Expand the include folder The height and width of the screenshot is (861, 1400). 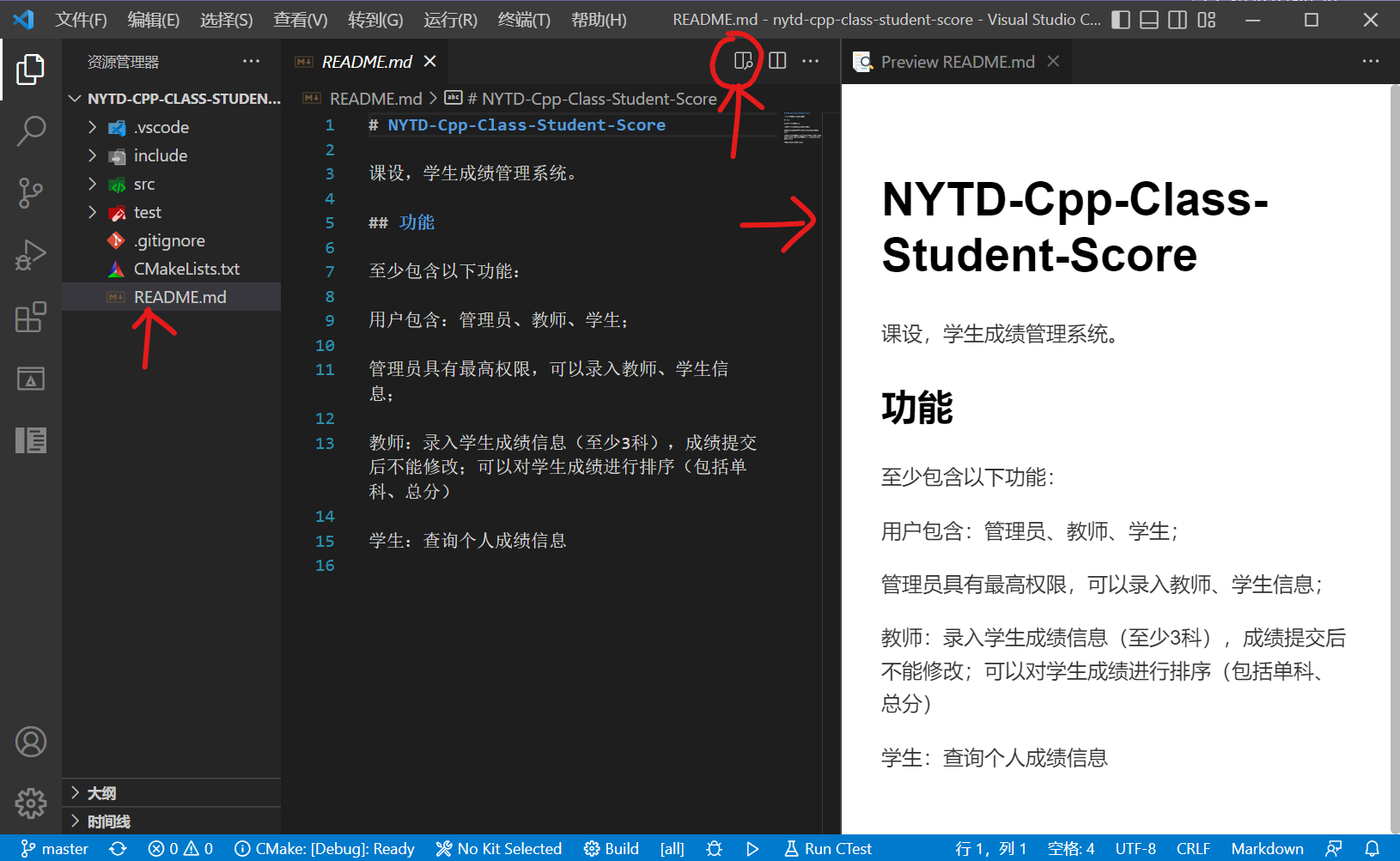click(x=160, y=155)
